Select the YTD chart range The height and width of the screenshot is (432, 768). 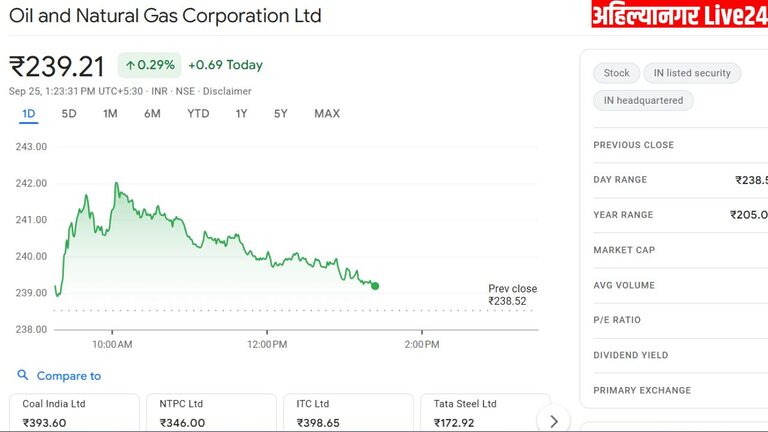[198, 114]
